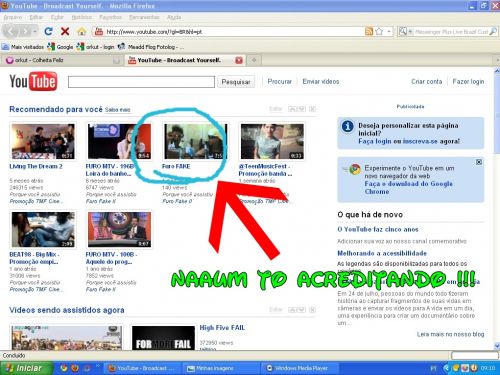The image size is (500, 375).
Task: Click the search magnifier icon in search box
Action: 493,31
